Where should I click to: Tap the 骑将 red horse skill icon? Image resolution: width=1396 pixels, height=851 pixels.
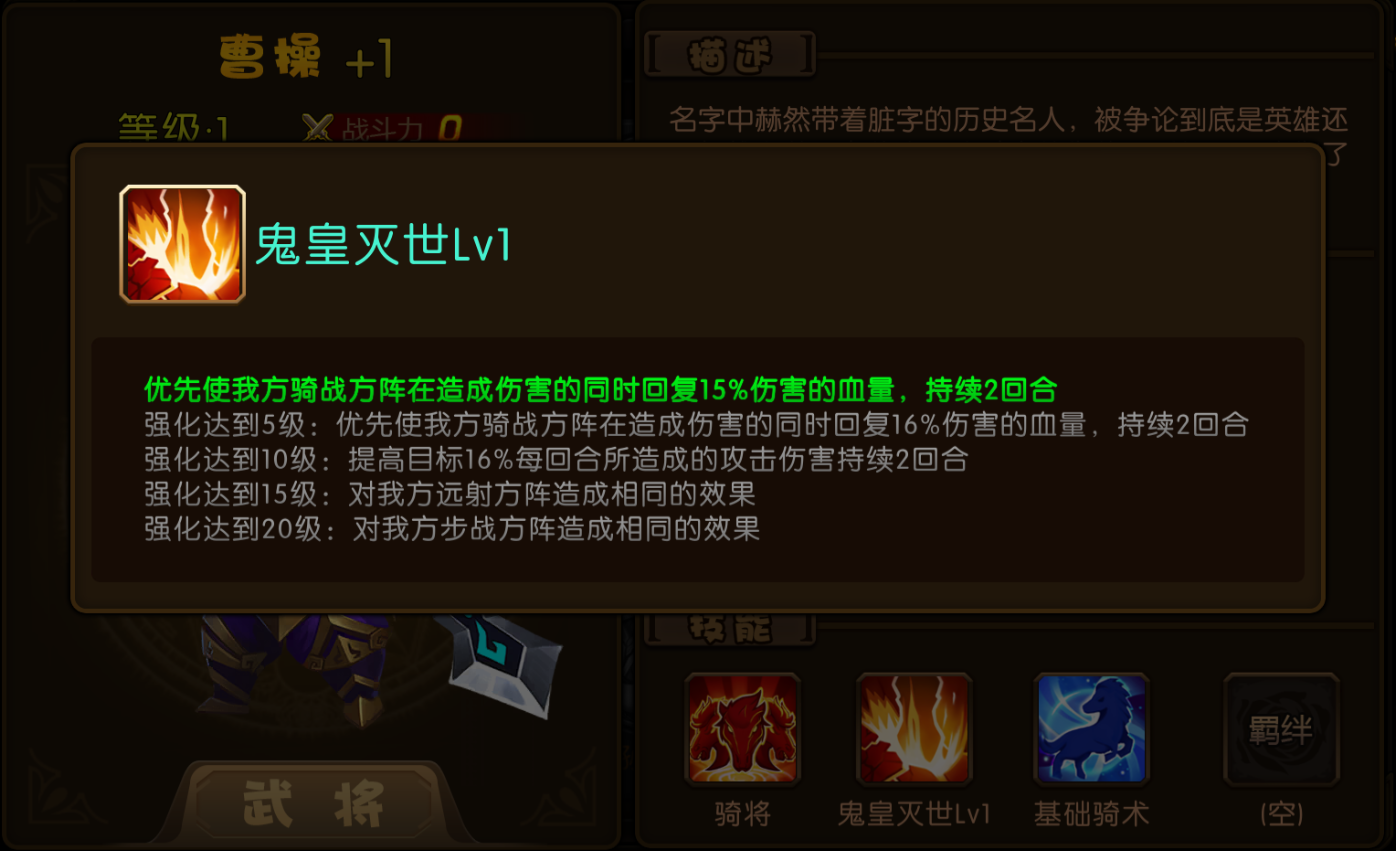tap(742, 729)
